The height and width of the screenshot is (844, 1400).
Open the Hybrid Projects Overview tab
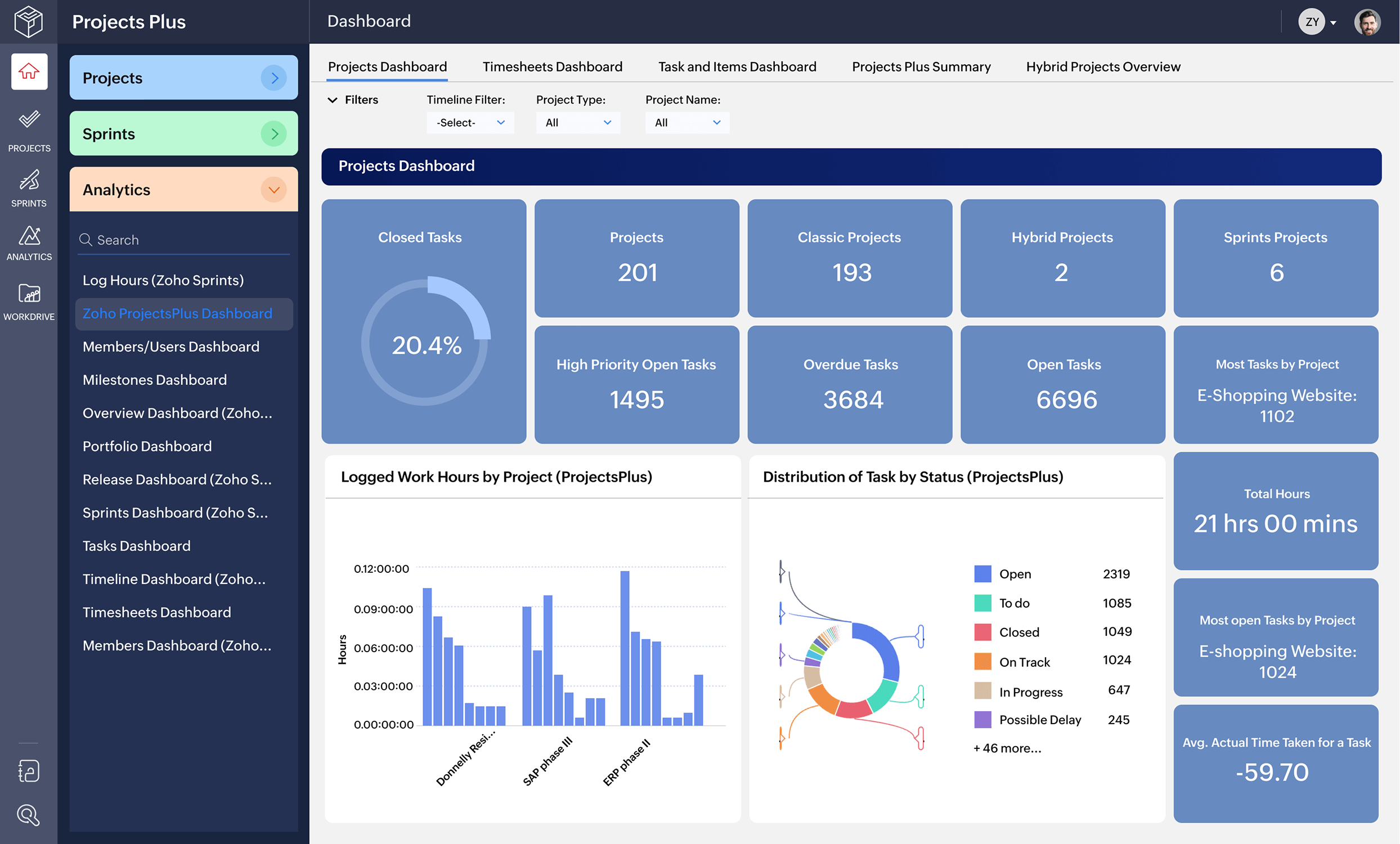coord(1102,66)
